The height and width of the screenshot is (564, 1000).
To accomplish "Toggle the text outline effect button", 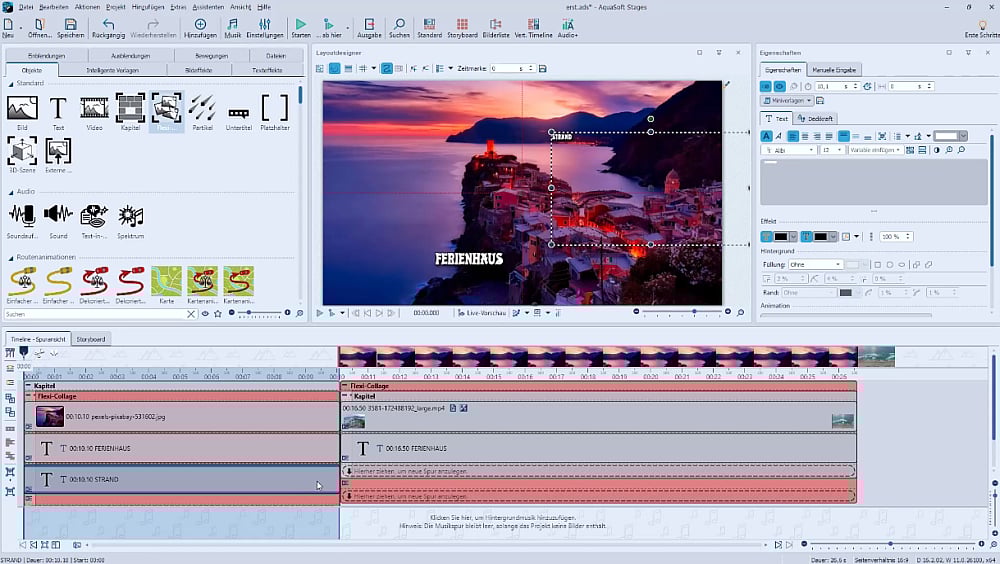I will click(x=806, y=237).
